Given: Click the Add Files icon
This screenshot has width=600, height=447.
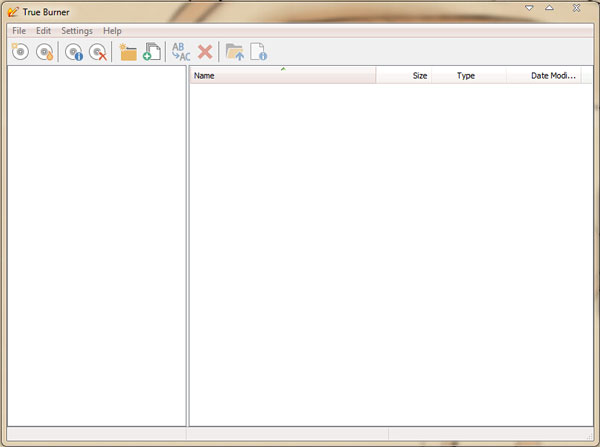Looking at the screenshot, I should pos(152,52).
